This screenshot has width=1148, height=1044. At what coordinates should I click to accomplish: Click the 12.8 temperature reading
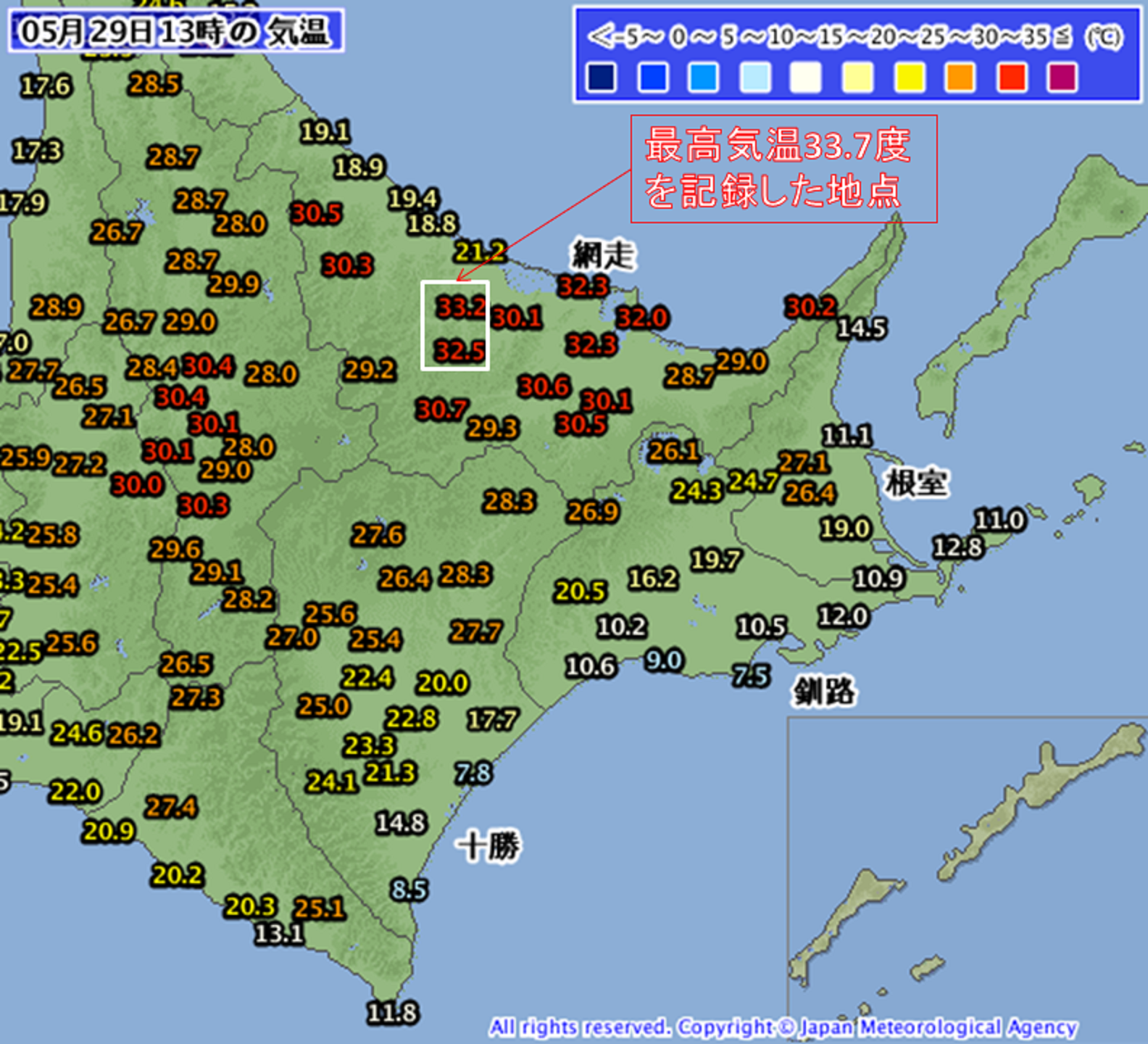pyautogui.click(x=958, y=547)
